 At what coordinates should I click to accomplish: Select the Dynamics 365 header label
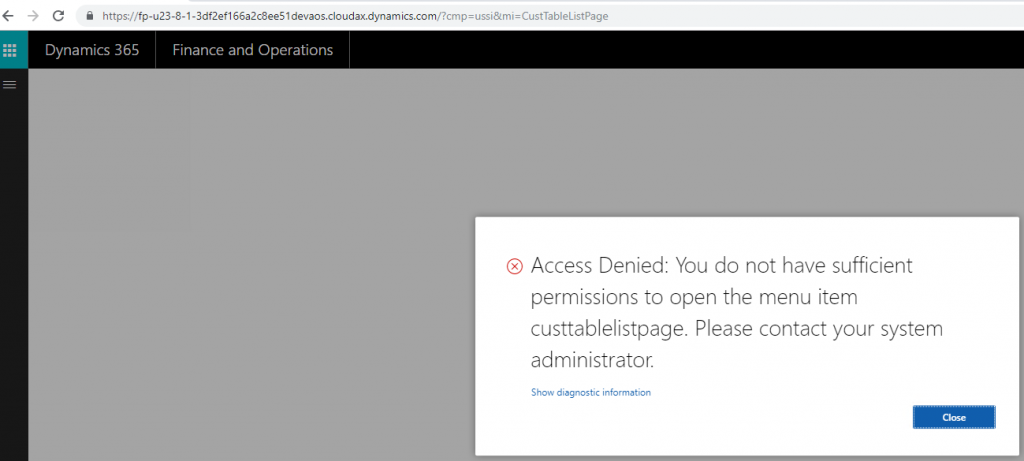pyautogui.click(x=92, y=50)
